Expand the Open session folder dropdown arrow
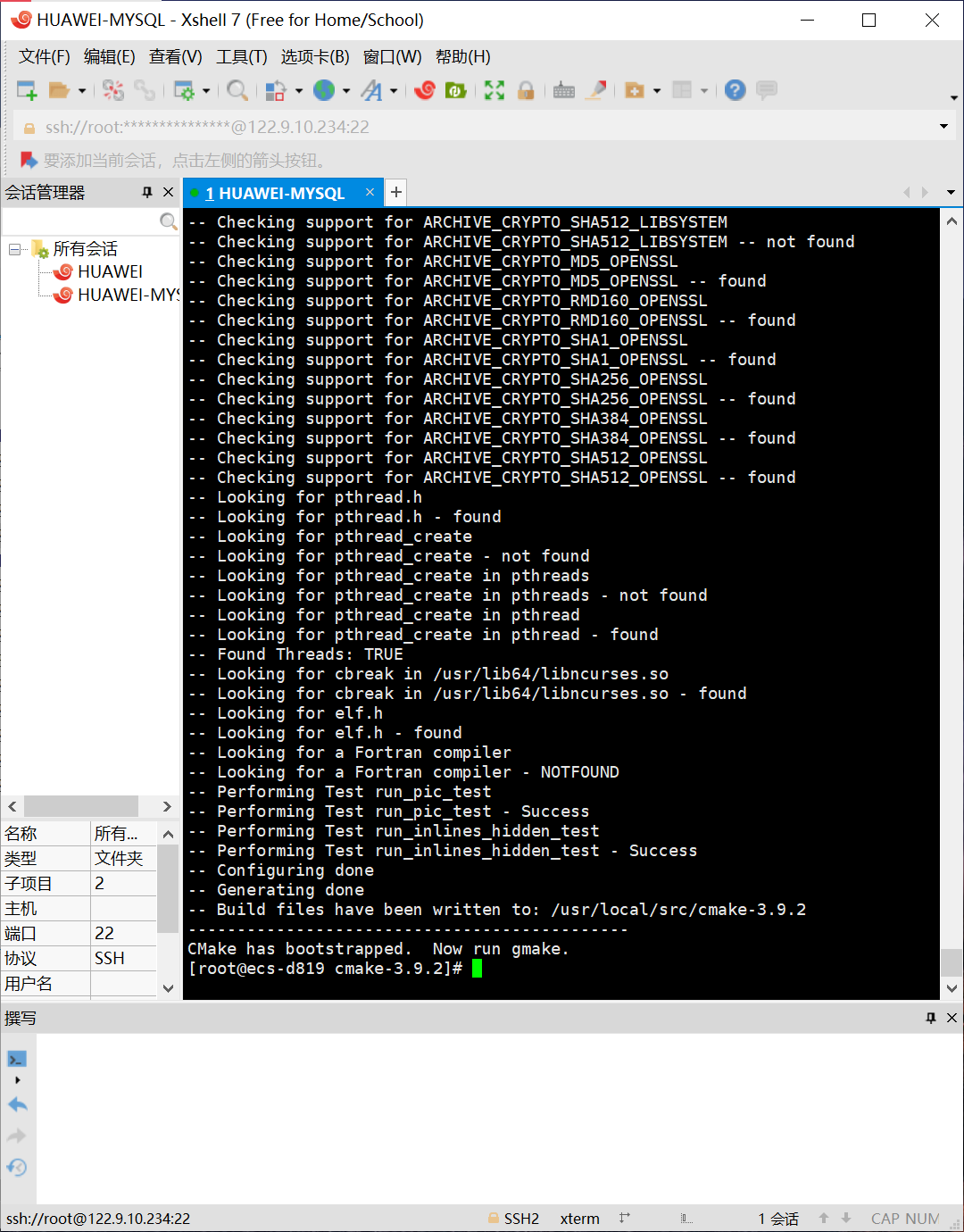The height and width of the screenshot is (1232, 964). click(82, 91)
